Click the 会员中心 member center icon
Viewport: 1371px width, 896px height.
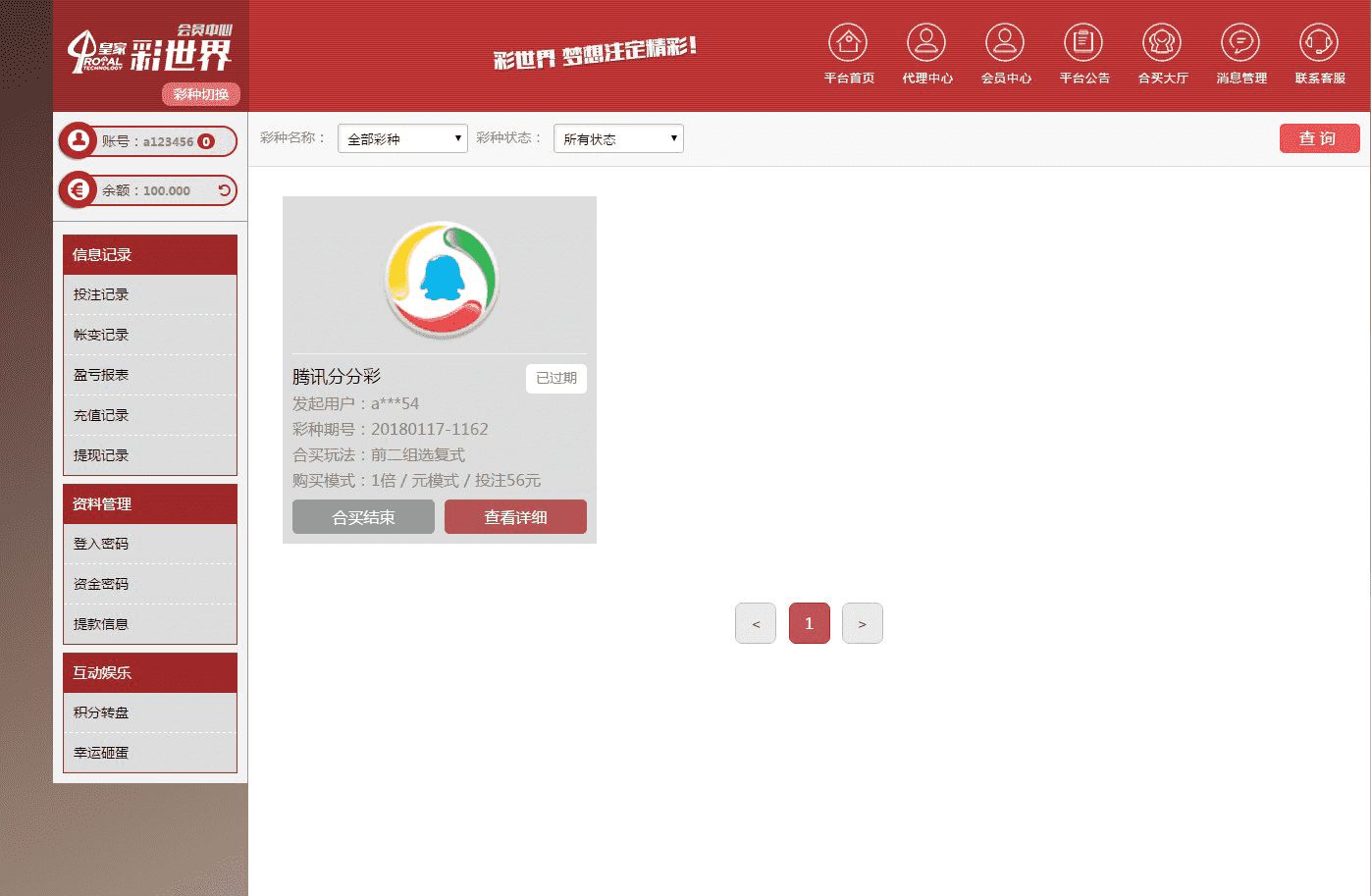(x=1005, y=44)
